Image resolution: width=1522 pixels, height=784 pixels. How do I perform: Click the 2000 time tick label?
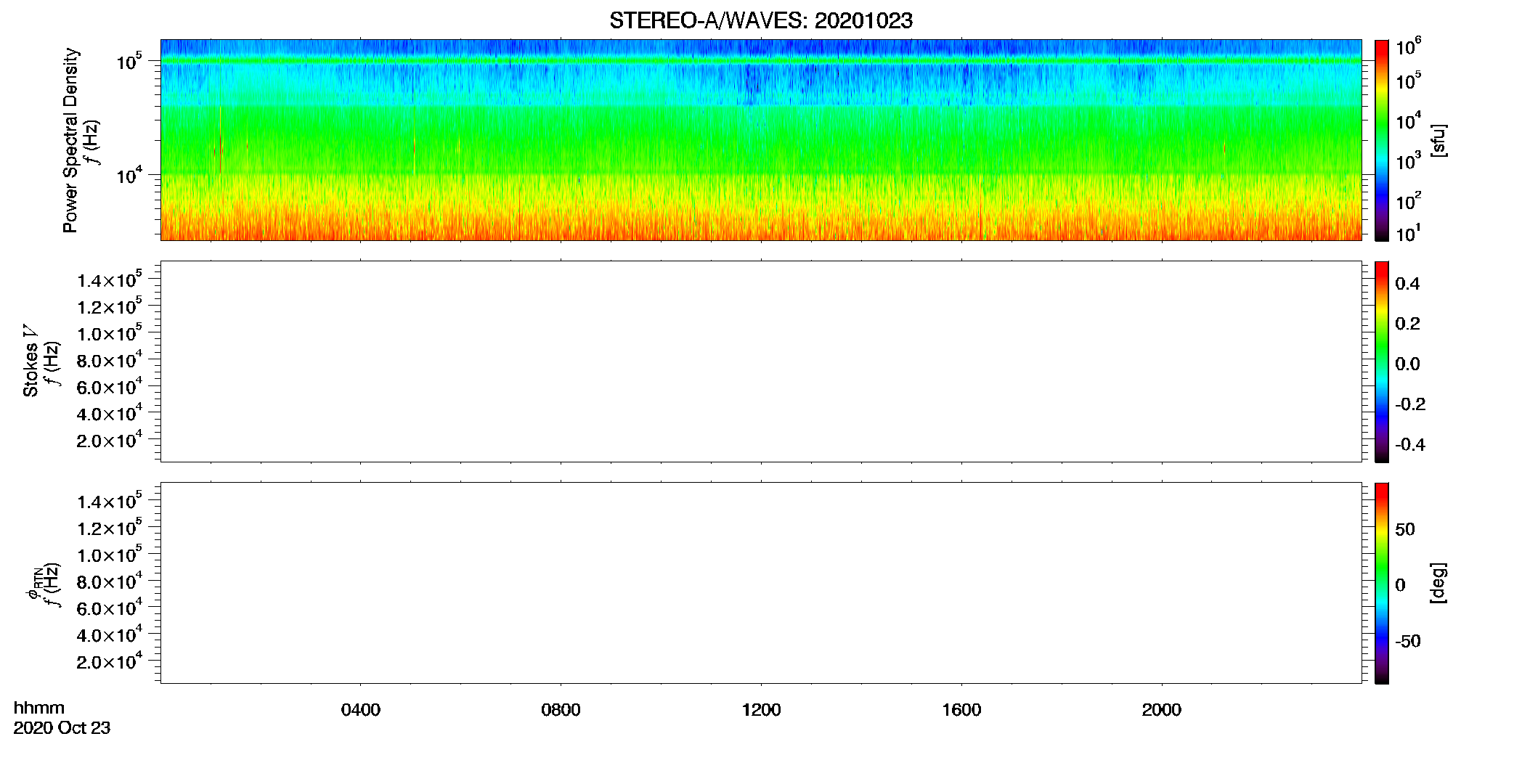coord(1161,710)
